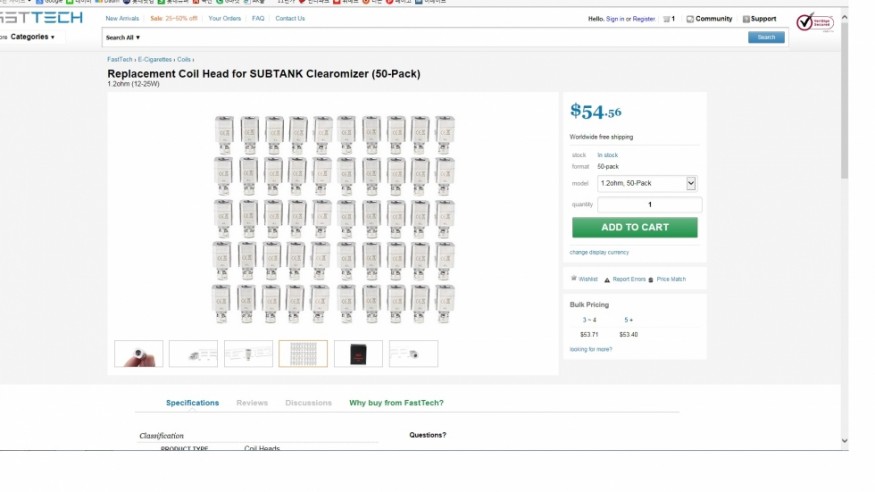
Task: Click the Support icon link
Action: click(745, 19)
